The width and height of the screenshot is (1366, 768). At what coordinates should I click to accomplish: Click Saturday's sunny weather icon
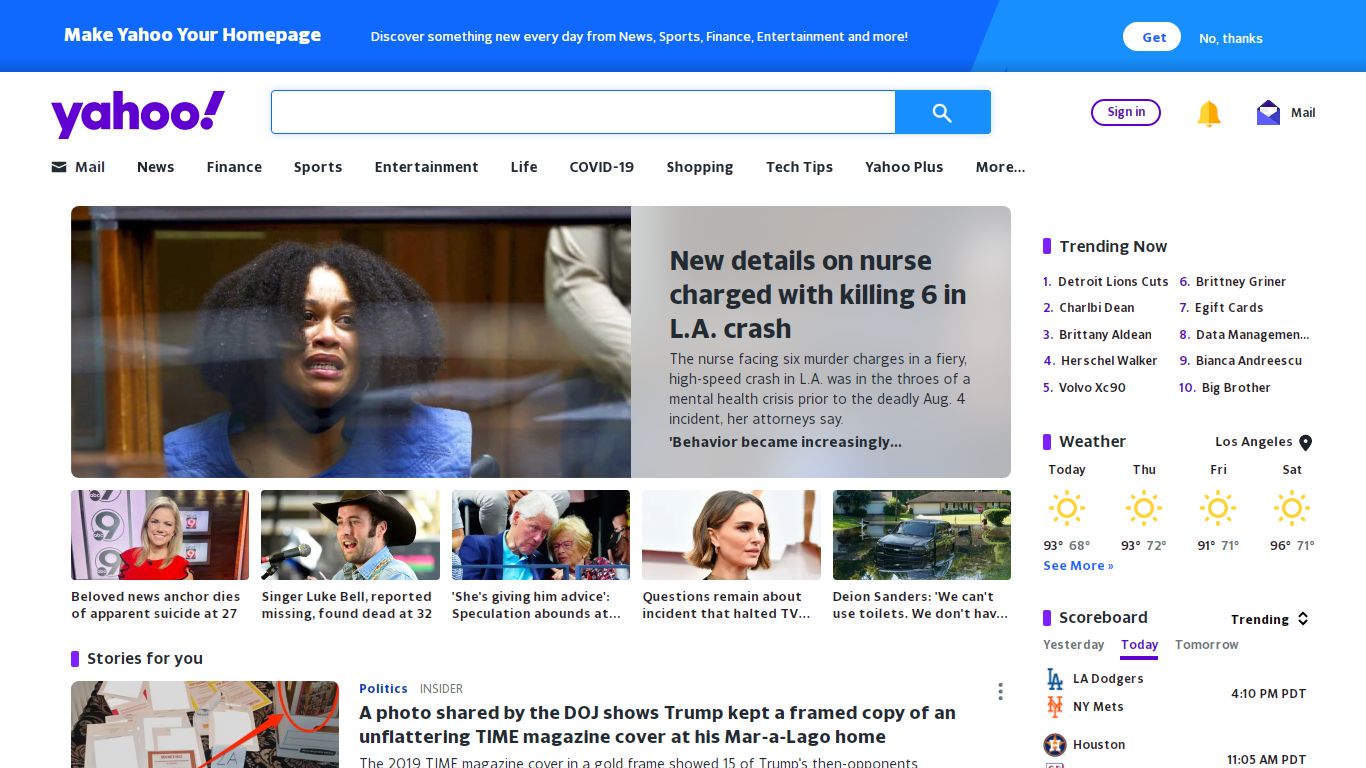[x=1292, y=508]
